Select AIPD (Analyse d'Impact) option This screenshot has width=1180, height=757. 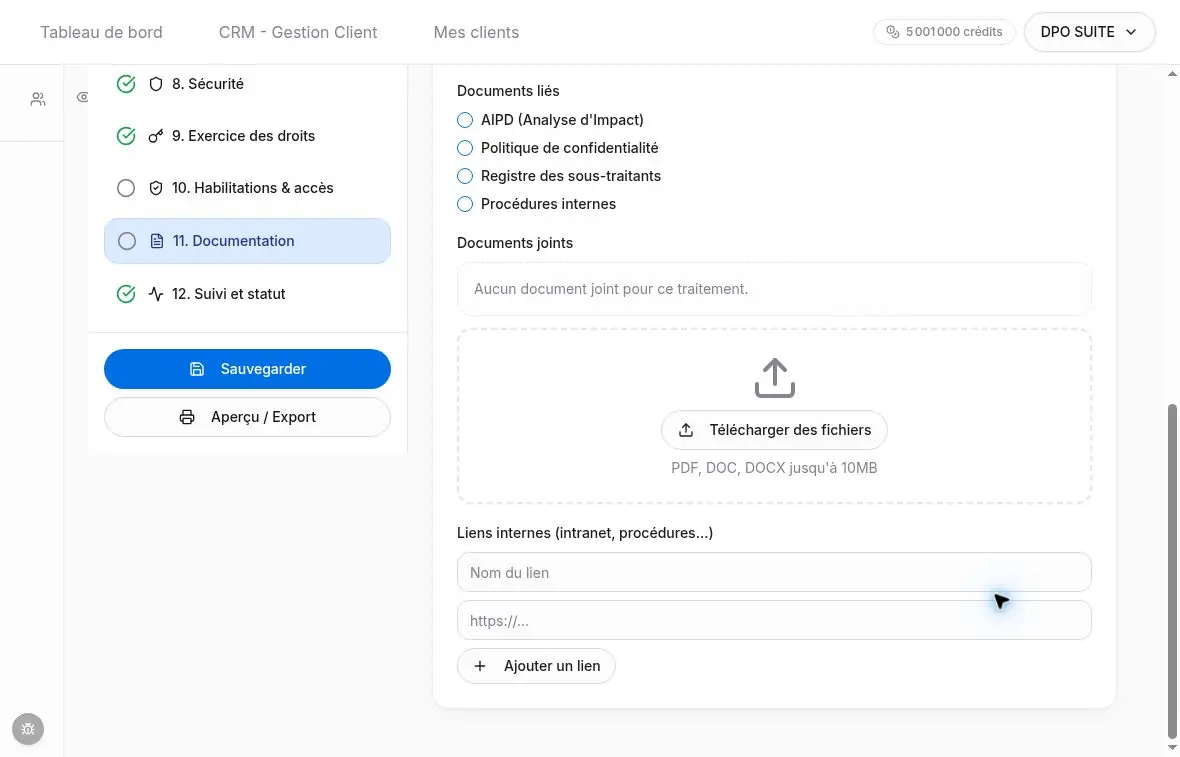click(x=465, y=120)
